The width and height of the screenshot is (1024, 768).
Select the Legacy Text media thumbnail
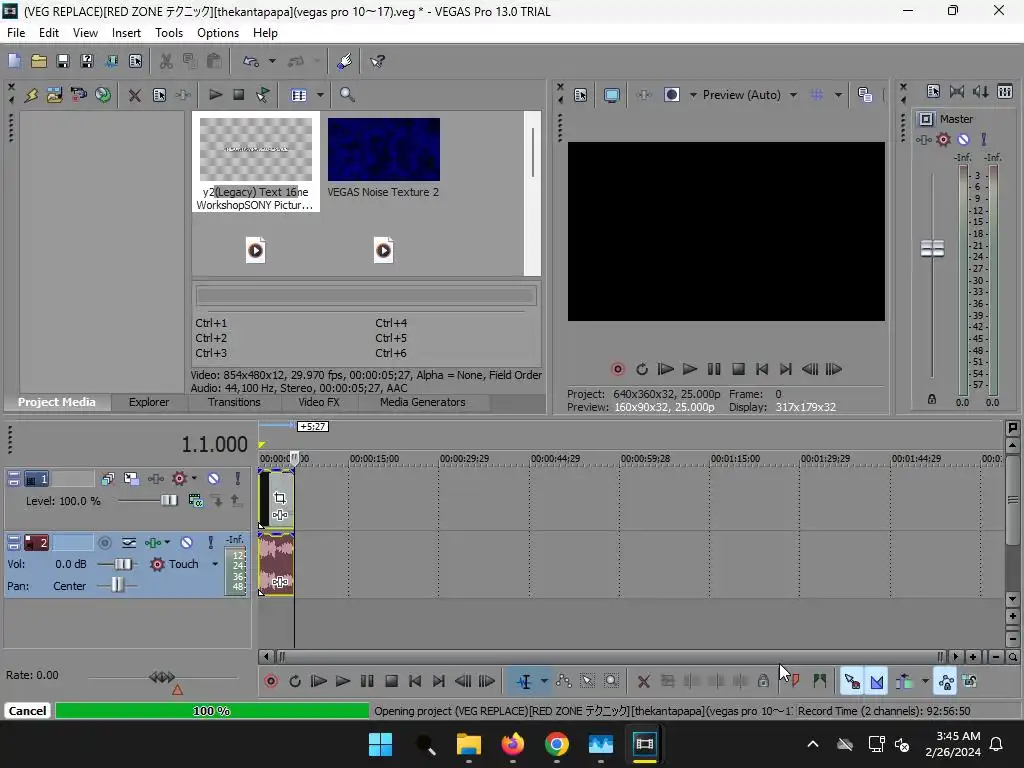pyautogui.click(x=255, y=150)
